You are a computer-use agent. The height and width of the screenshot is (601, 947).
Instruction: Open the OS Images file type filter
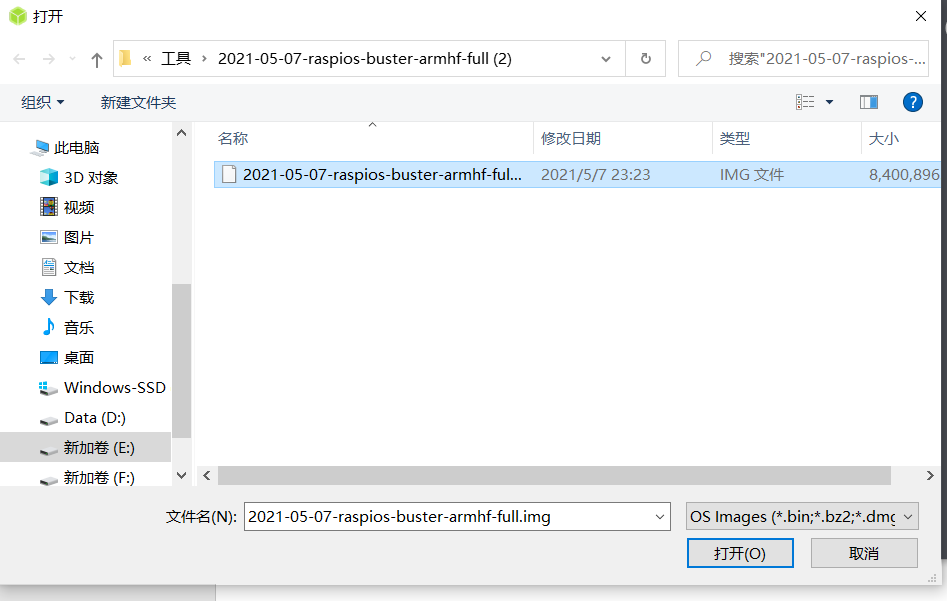802,517
